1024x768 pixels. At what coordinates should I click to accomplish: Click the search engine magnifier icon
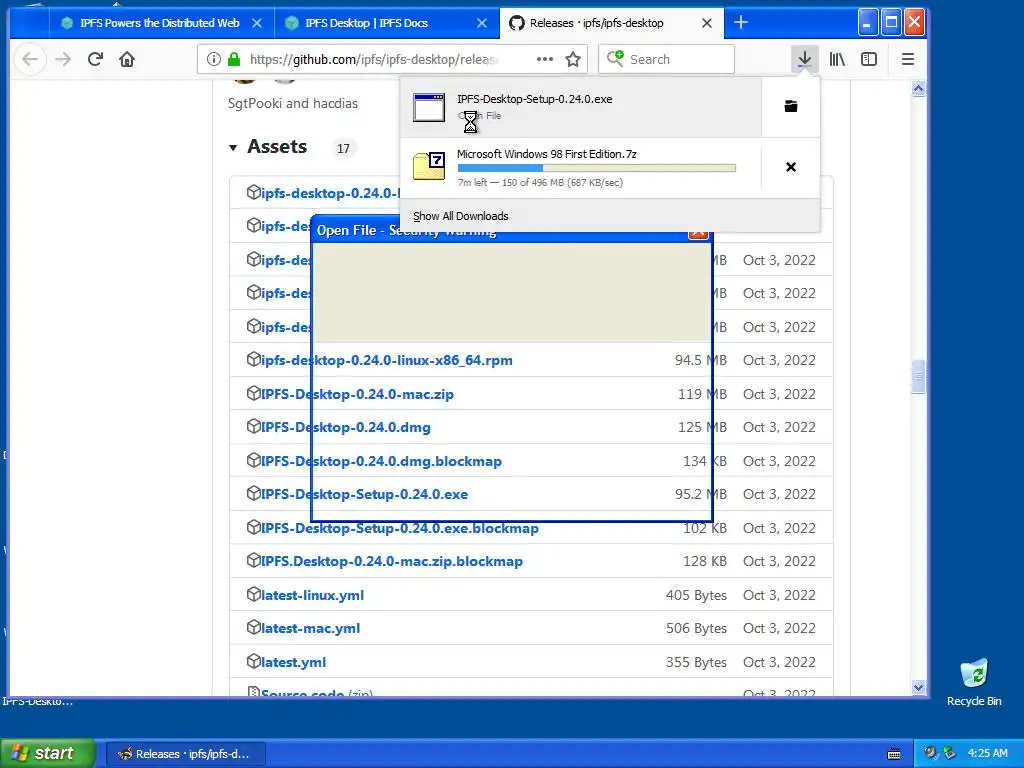tap(615, 59)
